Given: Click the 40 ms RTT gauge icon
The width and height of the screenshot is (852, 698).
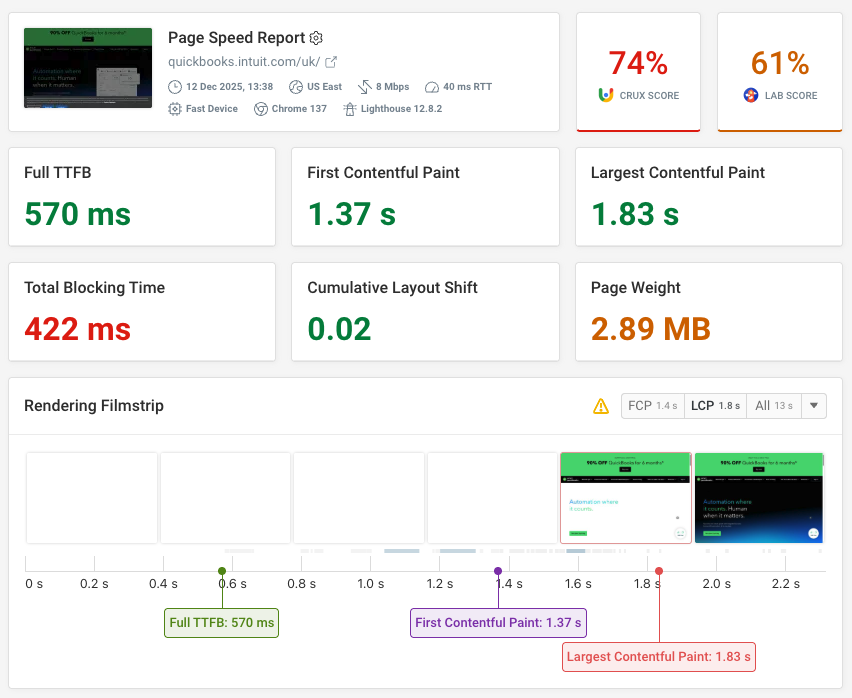Looking at the screenshot, I should tap(431, 86).
